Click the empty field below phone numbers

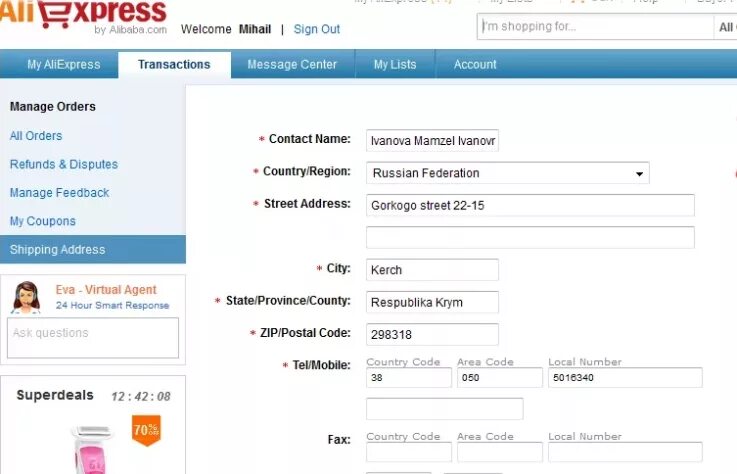445,409
